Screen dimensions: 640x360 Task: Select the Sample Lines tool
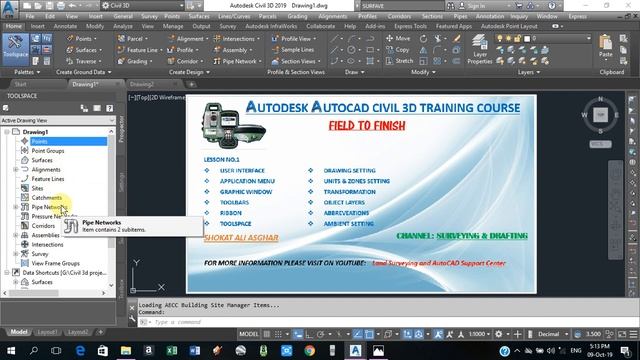(293, 50)
